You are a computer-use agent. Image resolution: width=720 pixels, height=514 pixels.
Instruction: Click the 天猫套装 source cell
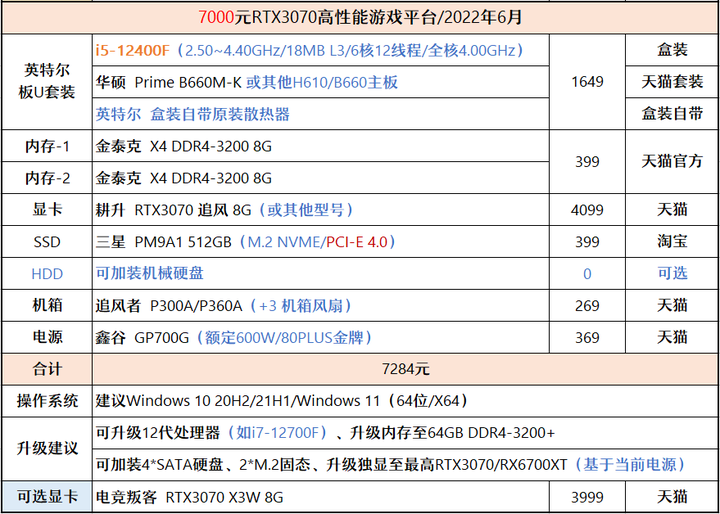pyautogui.click(x=672, y=82)
